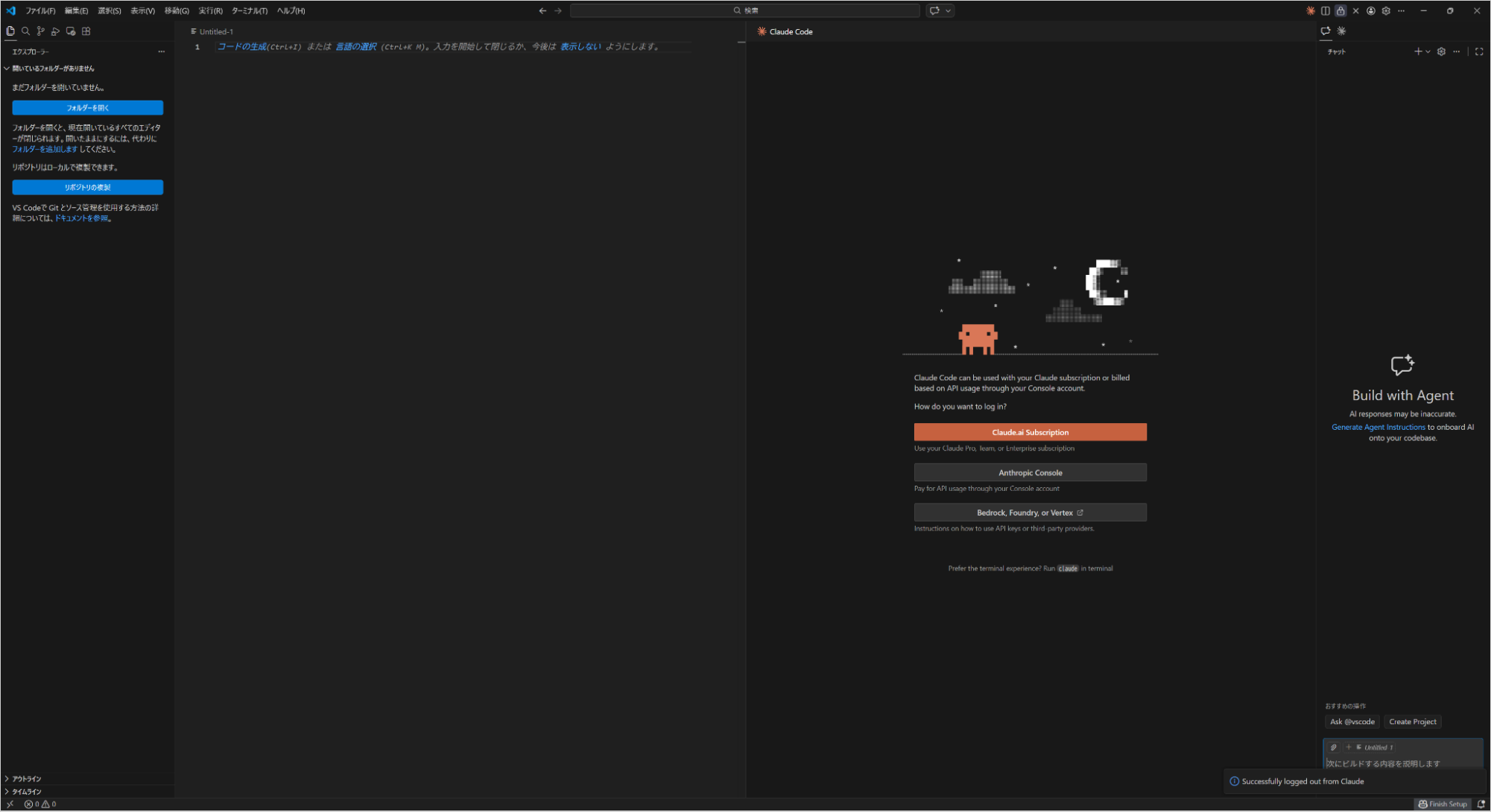Open the Generate Agent Instructions link
The height and width of the screenshot is (812, 1491).
pyautogui.click(x=1378, y=427)
